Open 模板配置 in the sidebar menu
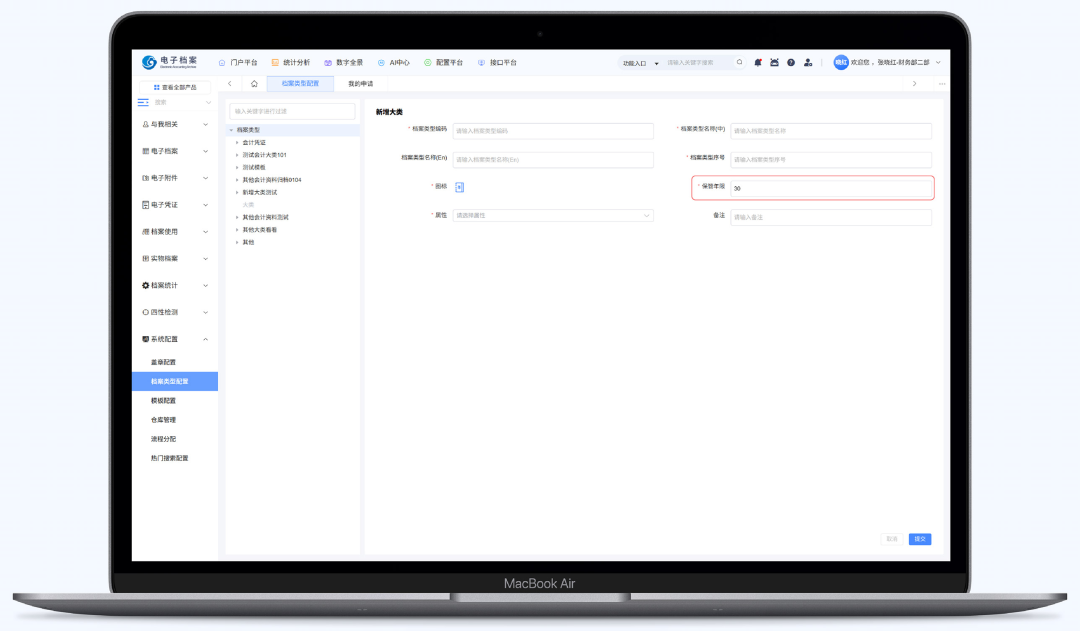Viewport: 1080px width, 631px height. pyautogui.click(x=163, y=400)
